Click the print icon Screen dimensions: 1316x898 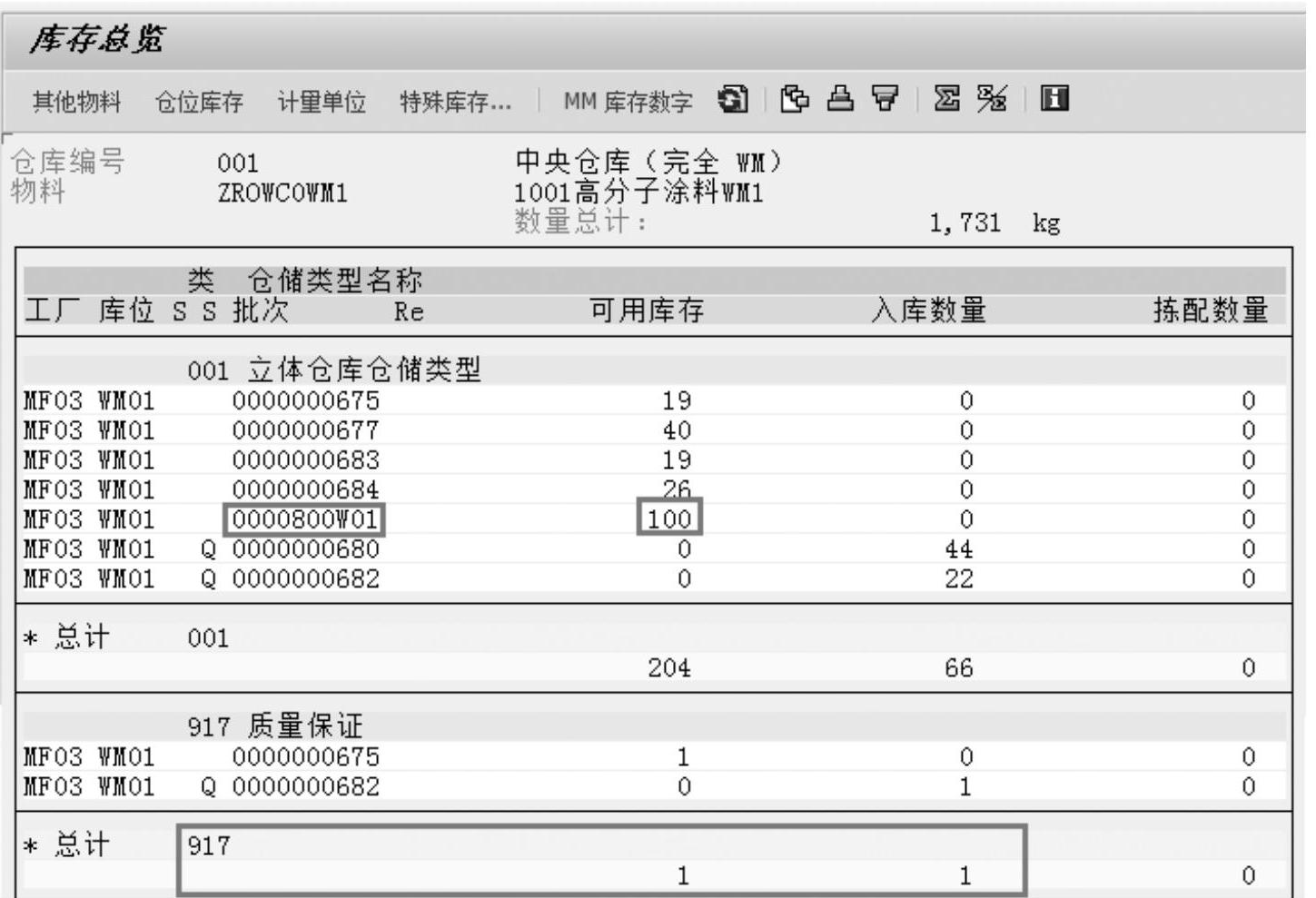coord(840,98)
